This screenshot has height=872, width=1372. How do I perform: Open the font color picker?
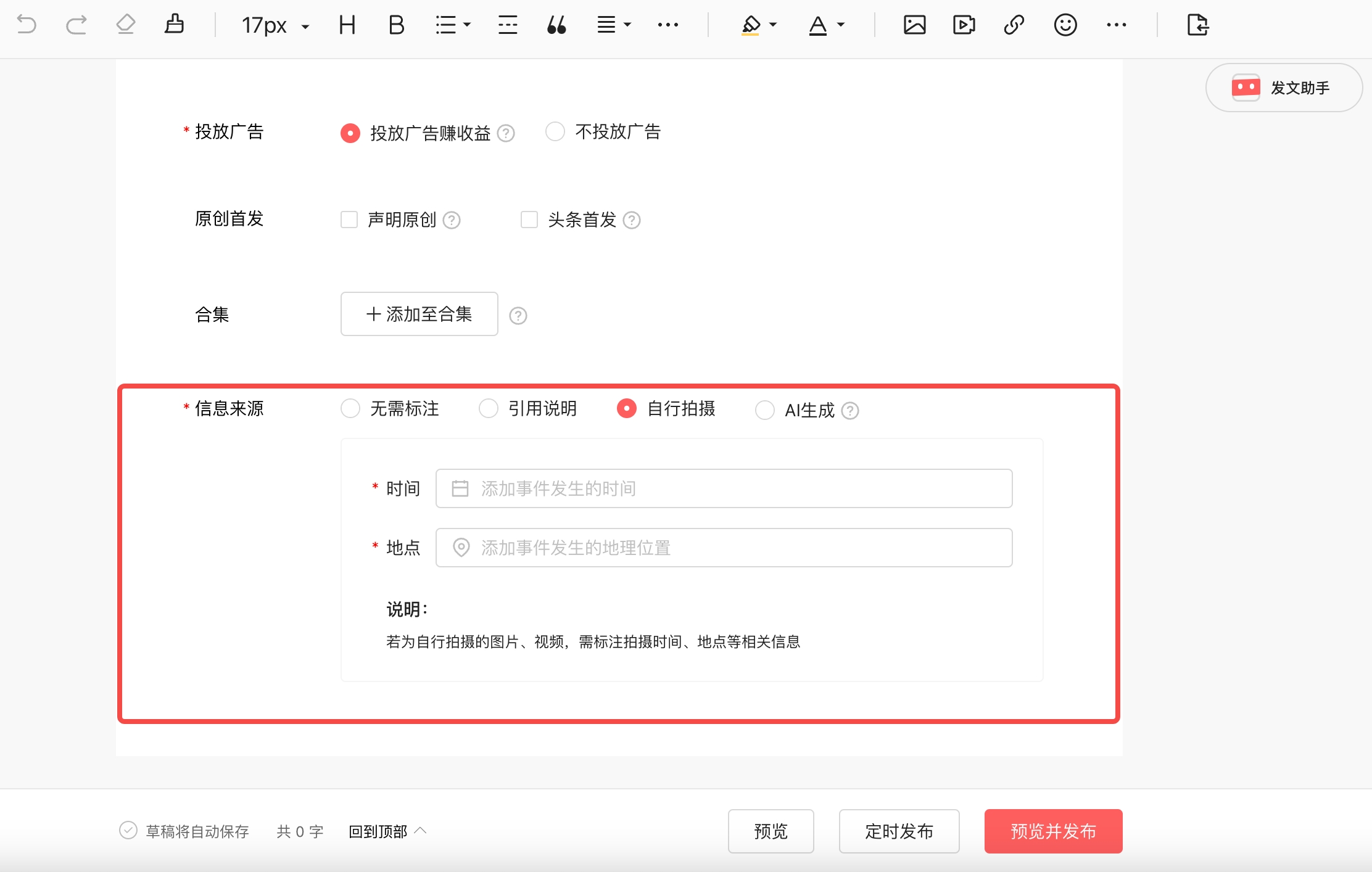(825, 25)
